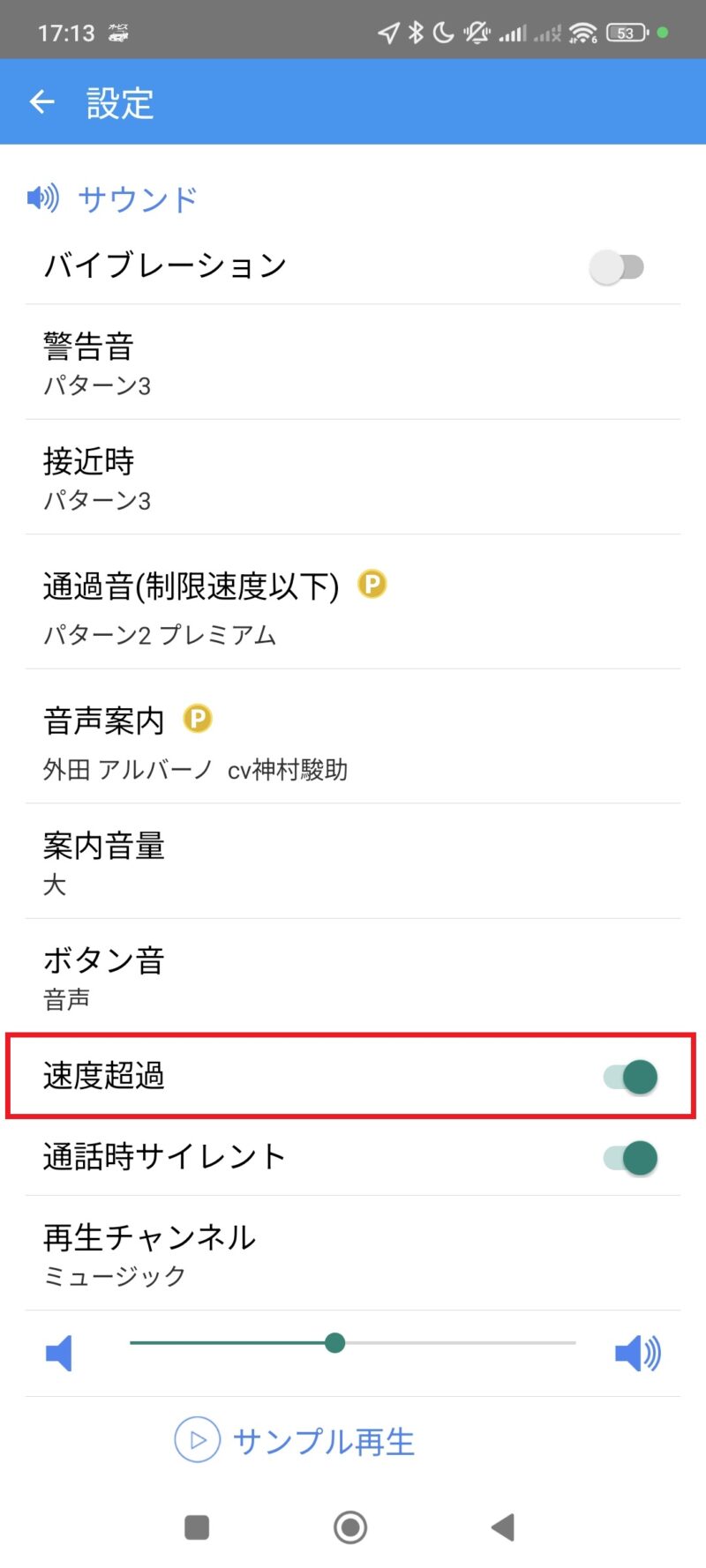
Task: Tap the back arrow in header
Action: 42,102
